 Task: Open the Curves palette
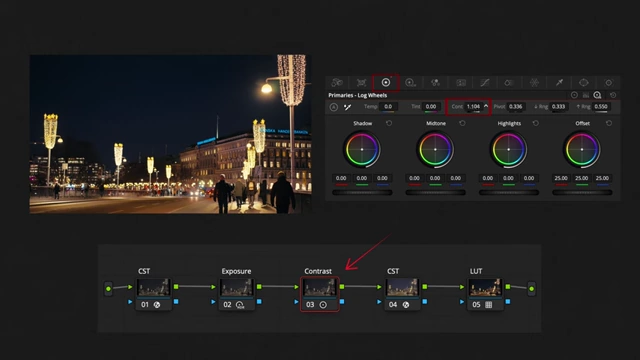coord(485,83)
